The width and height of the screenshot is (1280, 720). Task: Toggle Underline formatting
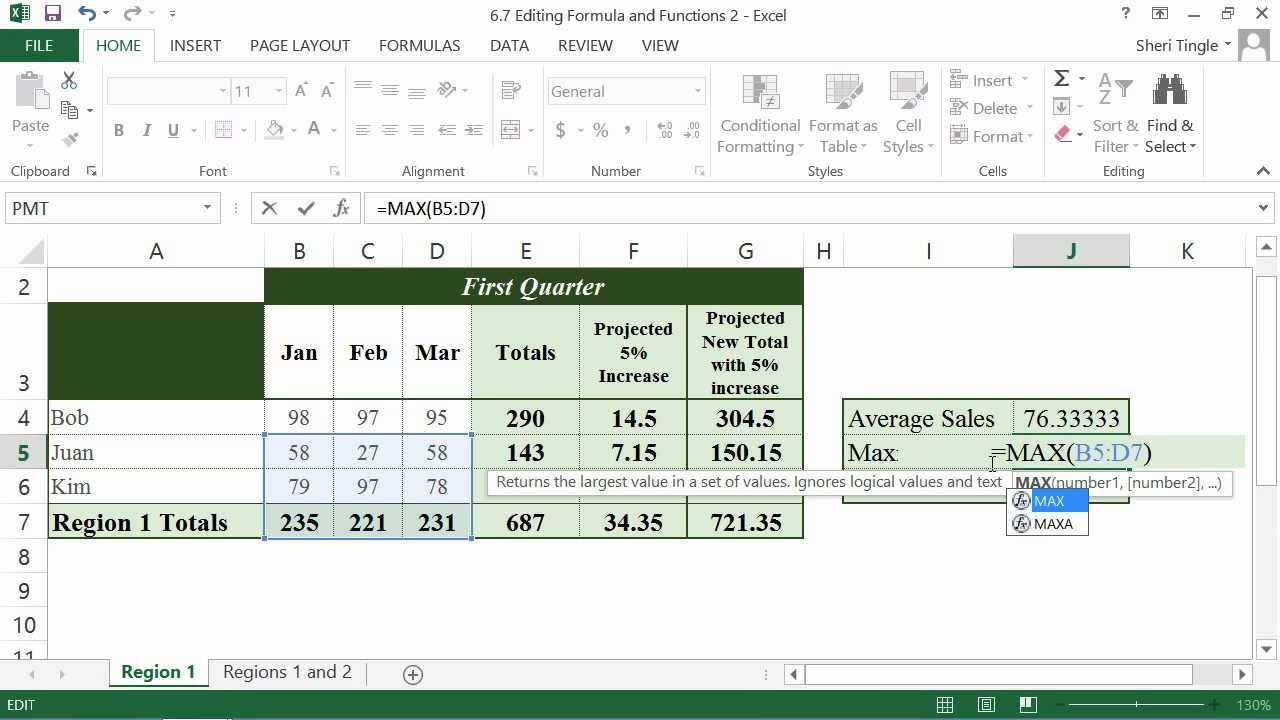click(x=173, y=130)
